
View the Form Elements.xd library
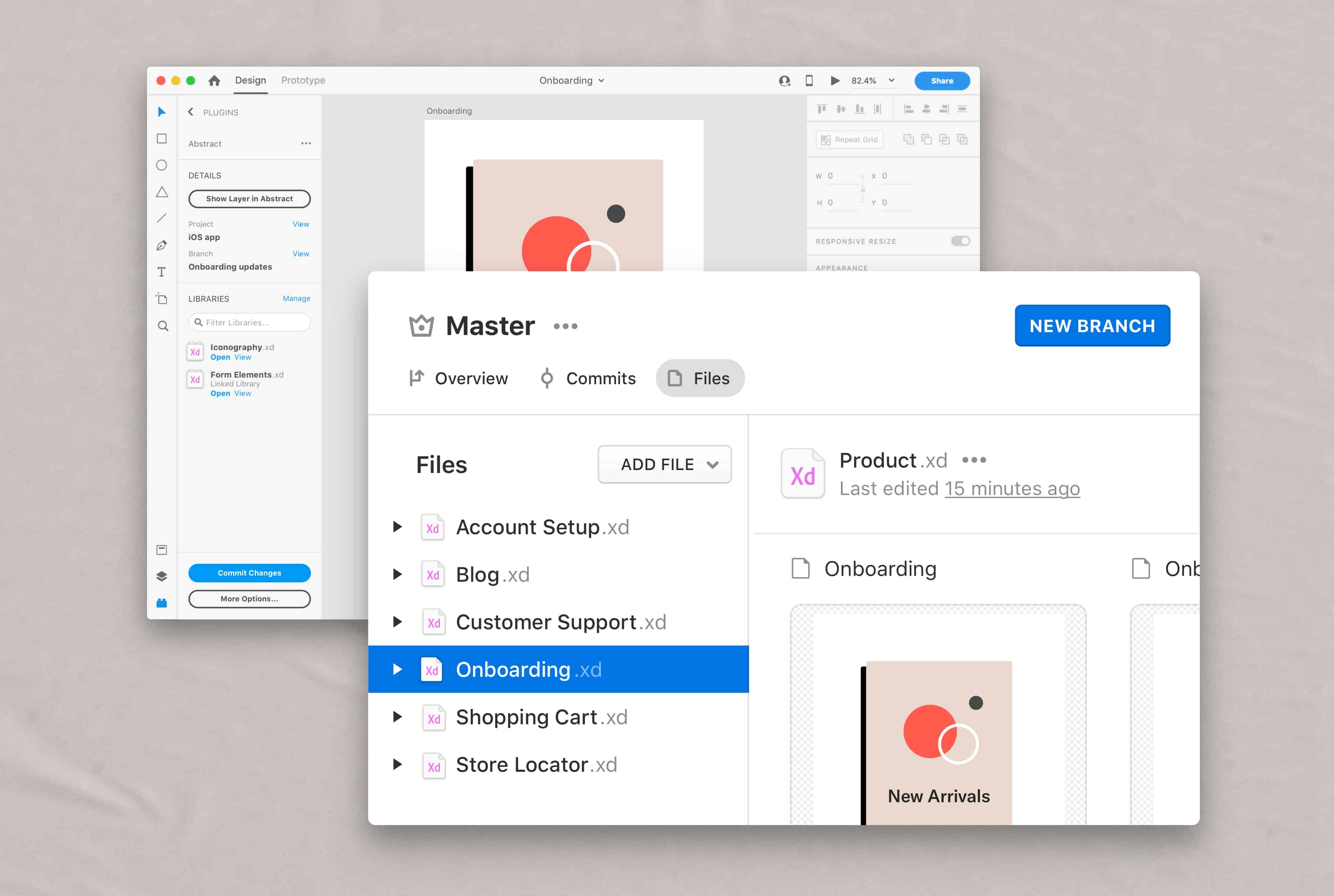coord(242,393)
